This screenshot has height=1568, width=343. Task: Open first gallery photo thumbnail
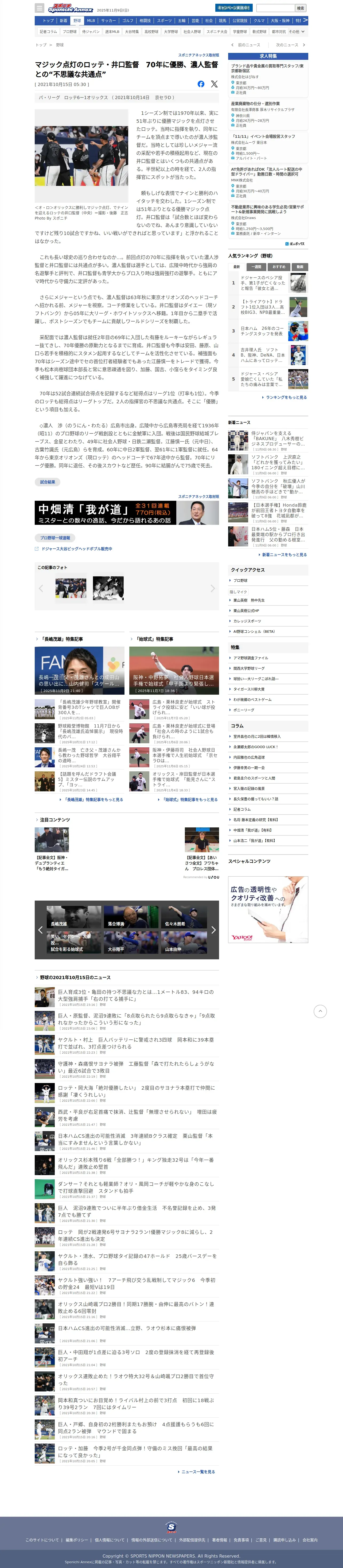71,588
